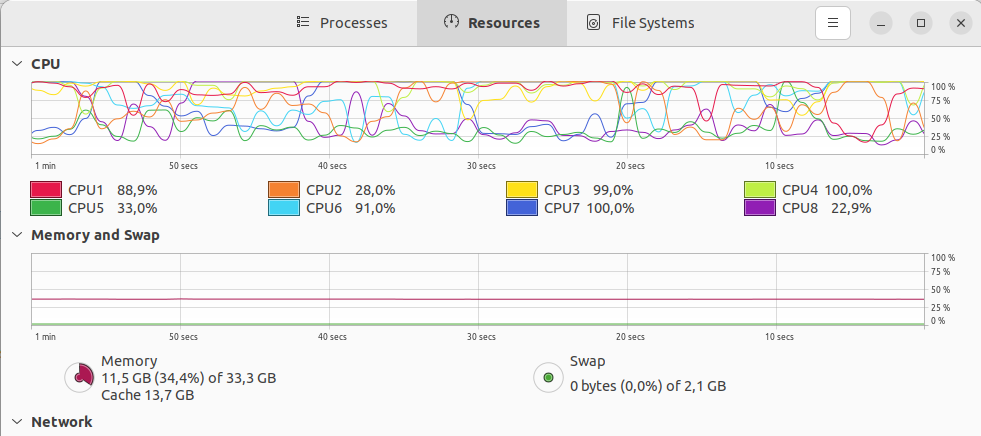
Task: Click the CPU6 91,0% label
Action: (x=351, y=208)
